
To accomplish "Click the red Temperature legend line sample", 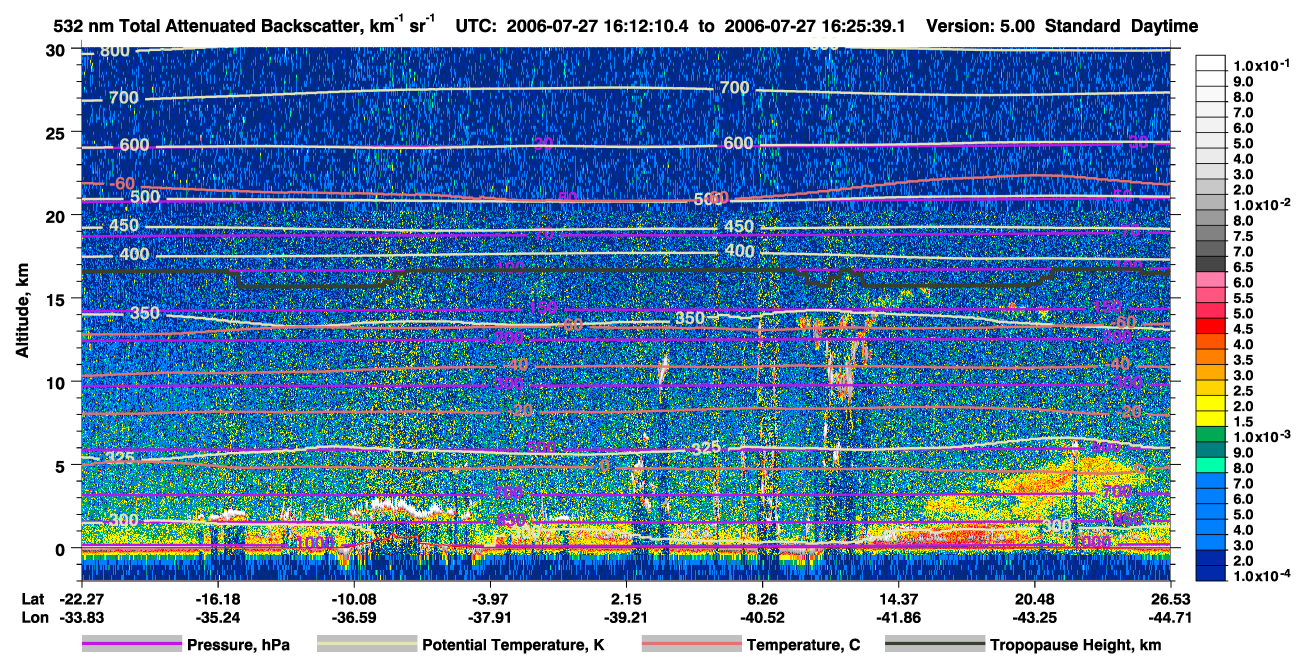I will 692,645.
